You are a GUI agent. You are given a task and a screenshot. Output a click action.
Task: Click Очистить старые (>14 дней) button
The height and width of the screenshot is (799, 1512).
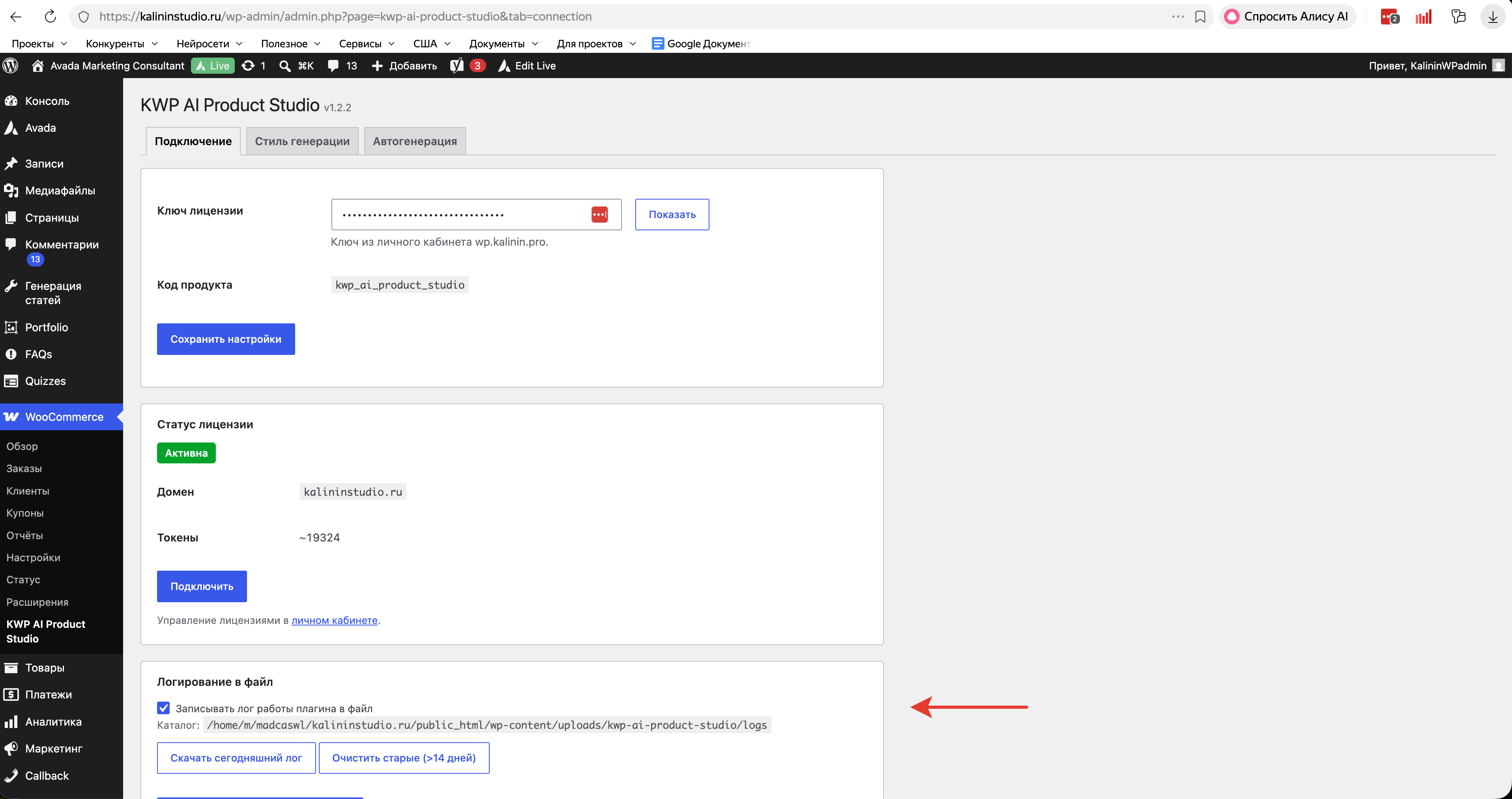[404, 758]
